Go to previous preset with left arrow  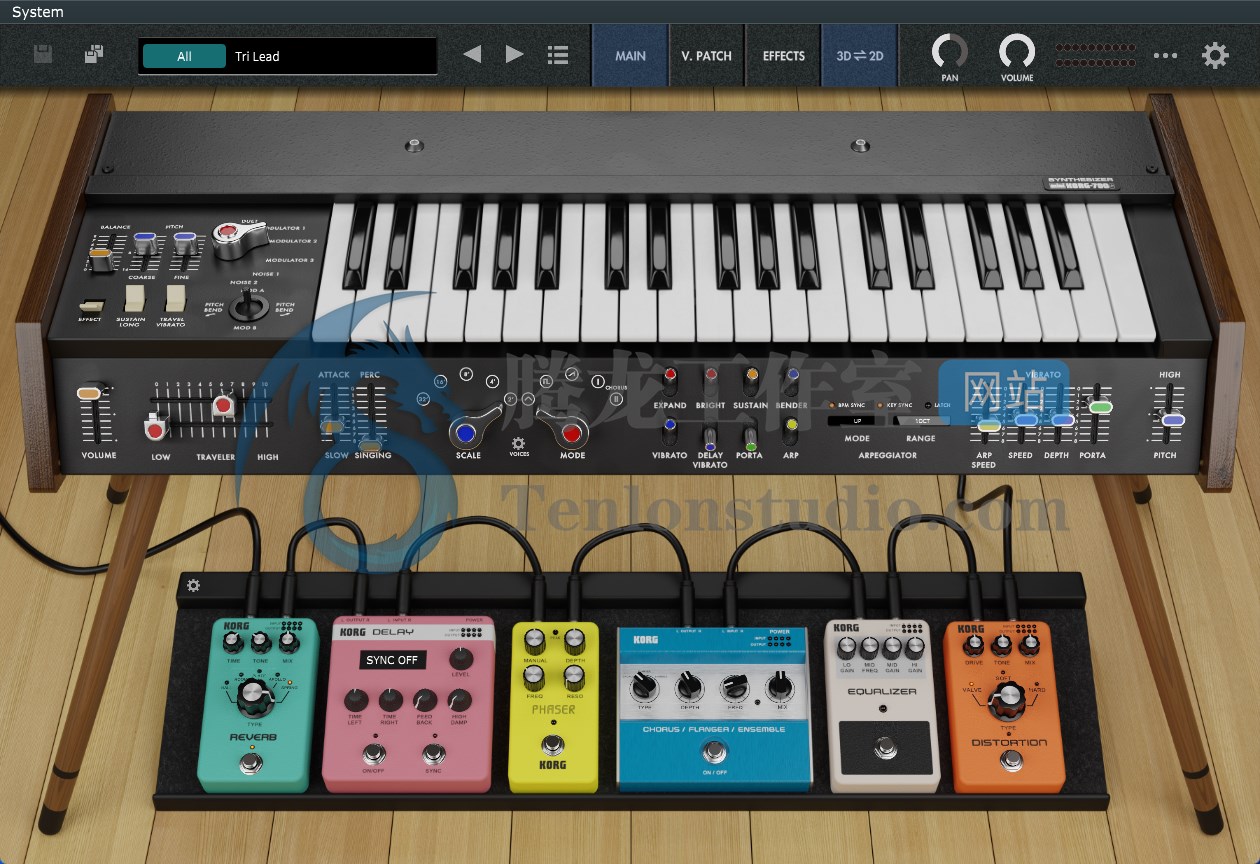[x=473, y=54]
